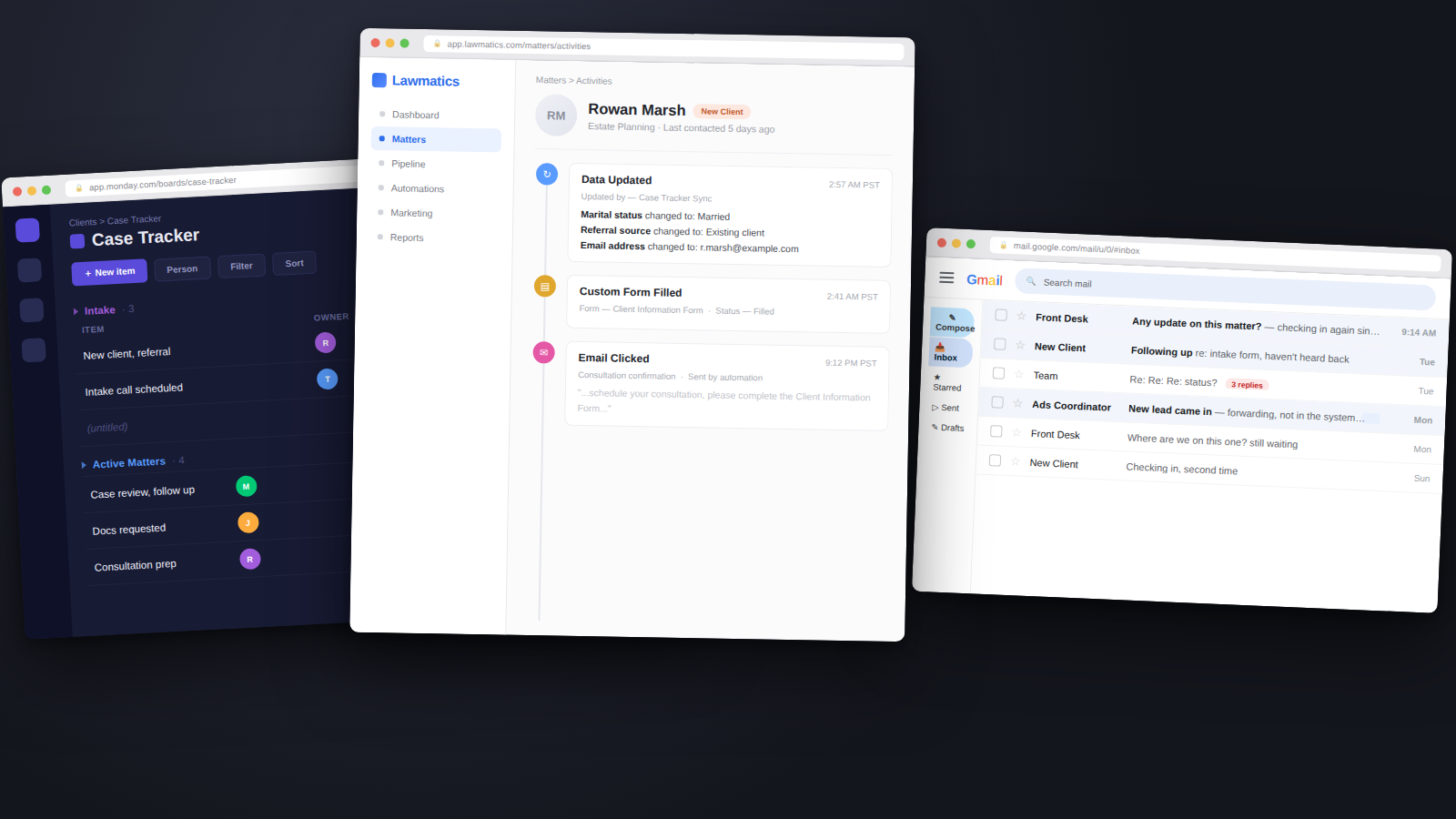
Task: Click the Lawmatics logo icon
Action: point(379,80)
